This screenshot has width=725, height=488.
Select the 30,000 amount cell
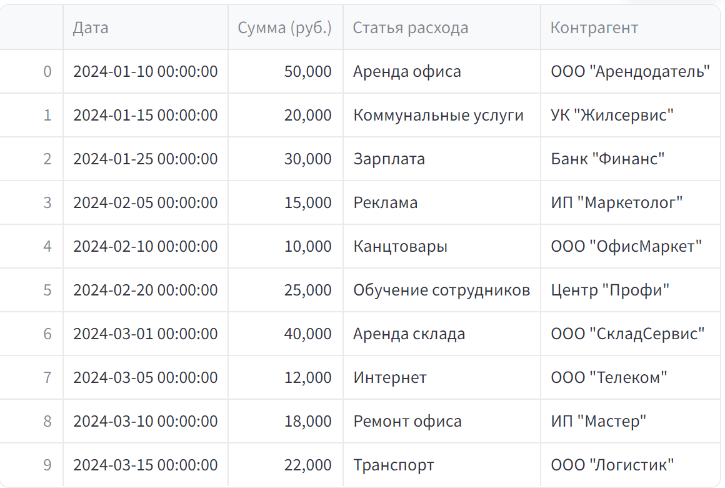click(x=286, y=159)
